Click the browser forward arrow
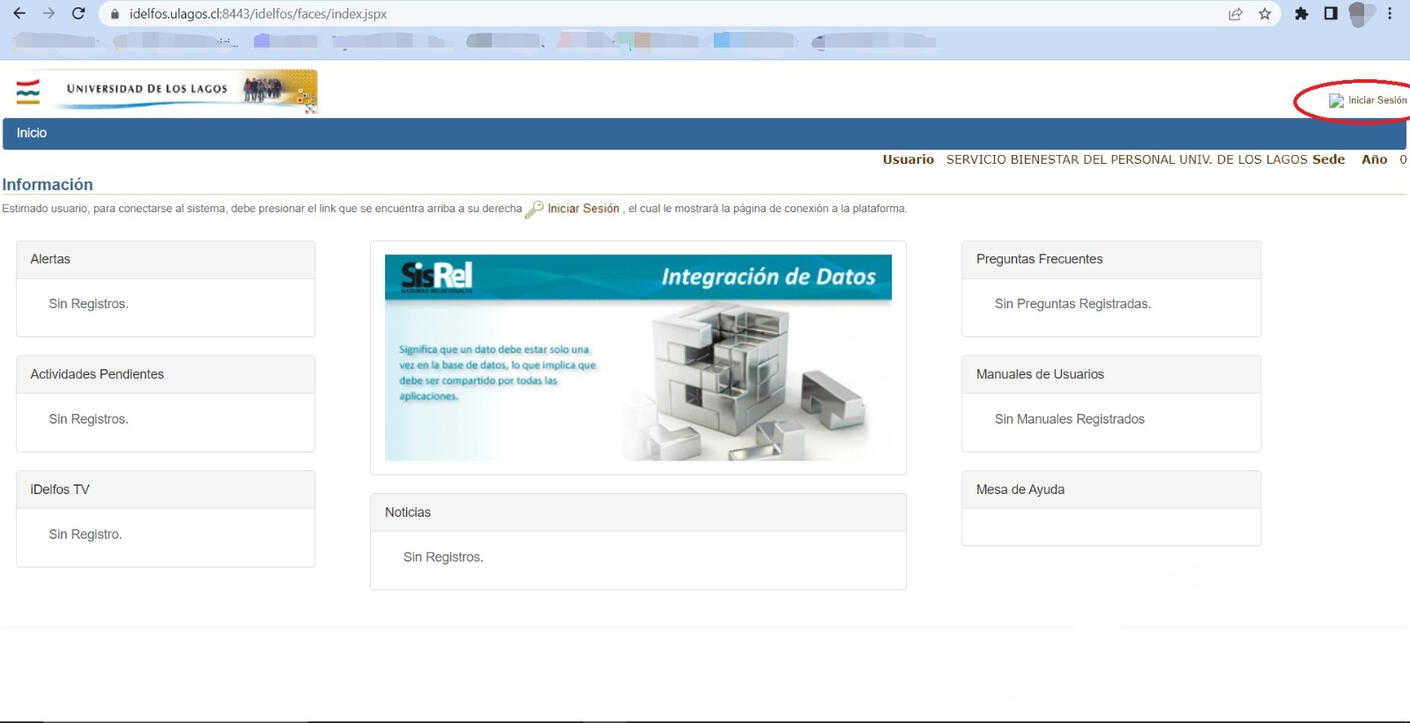1410x723 pixels. tap(48, 14)
